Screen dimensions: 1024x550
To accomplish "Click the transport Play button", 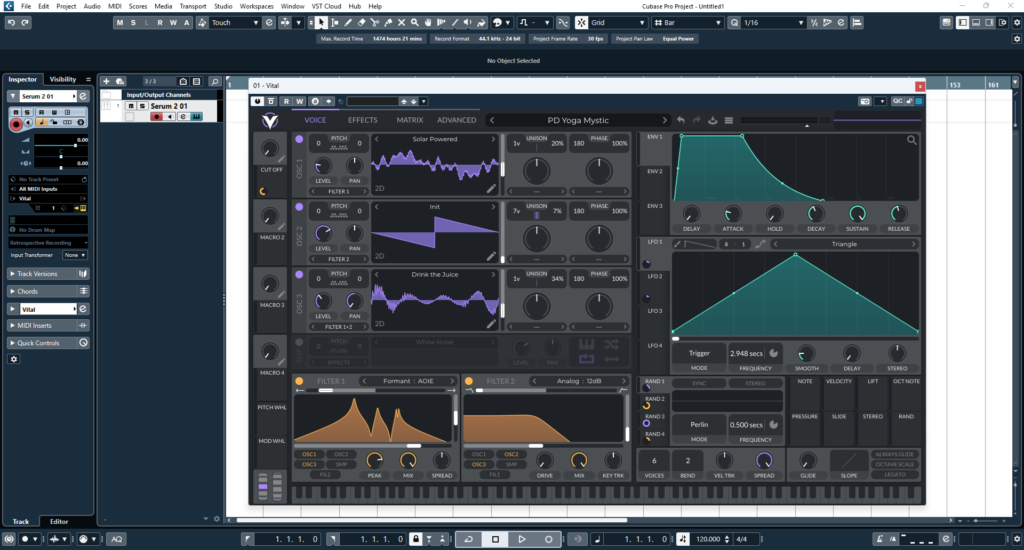I will [521, 539].
